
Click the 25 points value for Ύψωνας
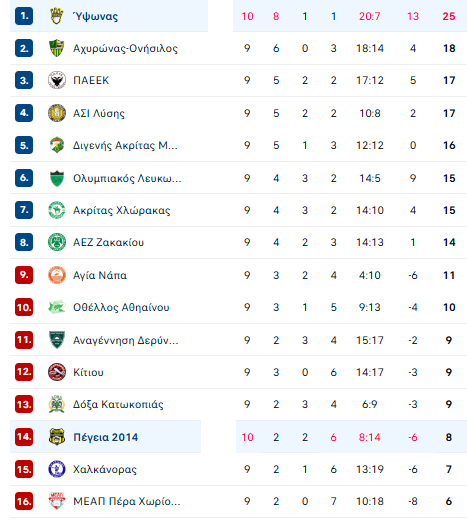(x=449, y=16)
